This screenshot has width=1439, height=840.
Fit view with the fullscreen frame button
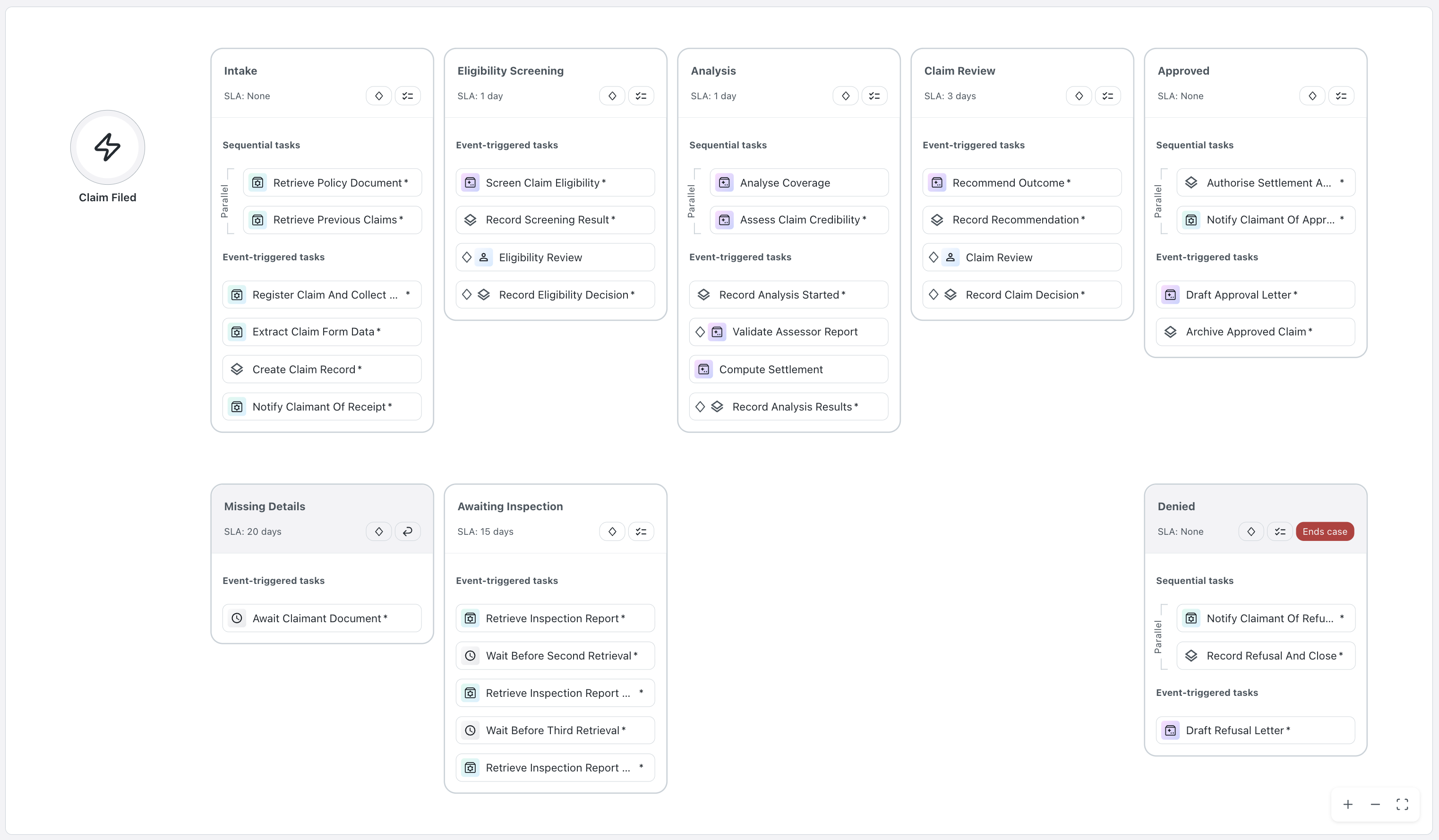(1403, 805)
